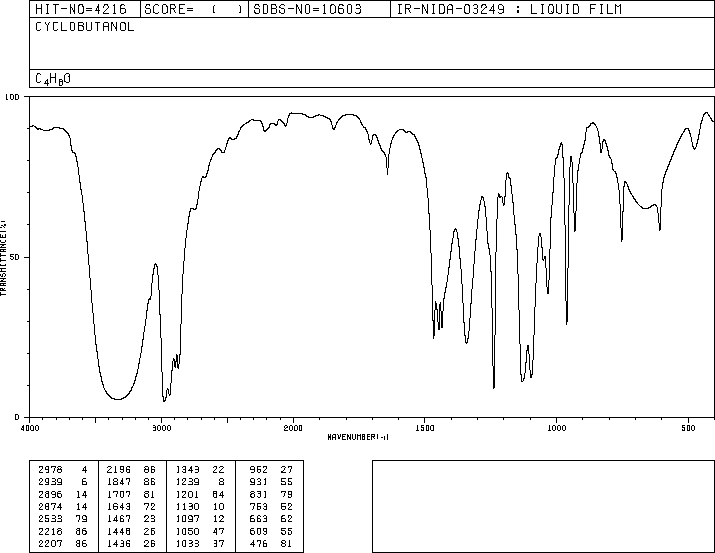Click the sharp absorption peak tip at 1239

coord(494,388)
